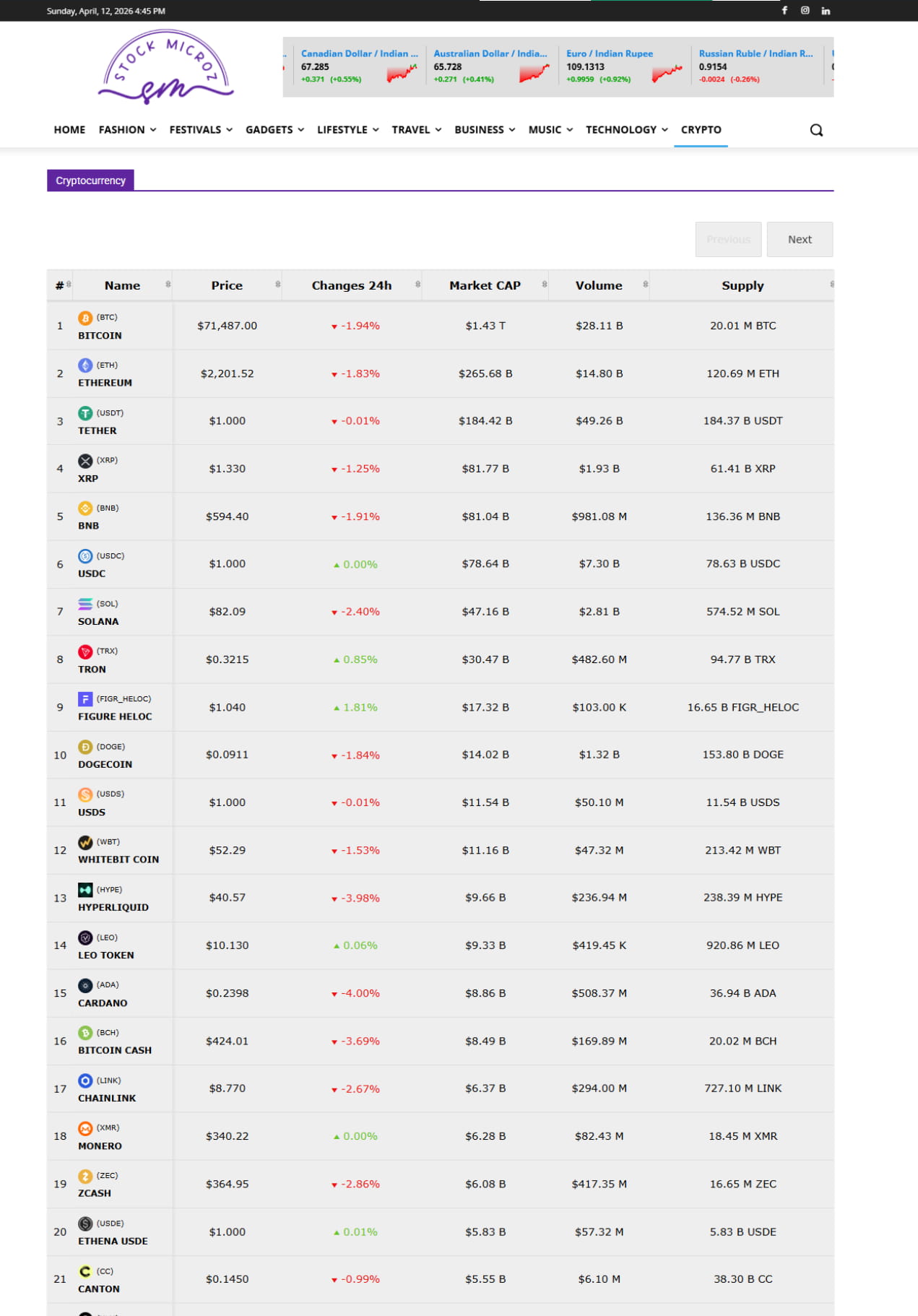Select the Cryptocurrency section tab
918x1316 pixels.
tap(90, 181)
